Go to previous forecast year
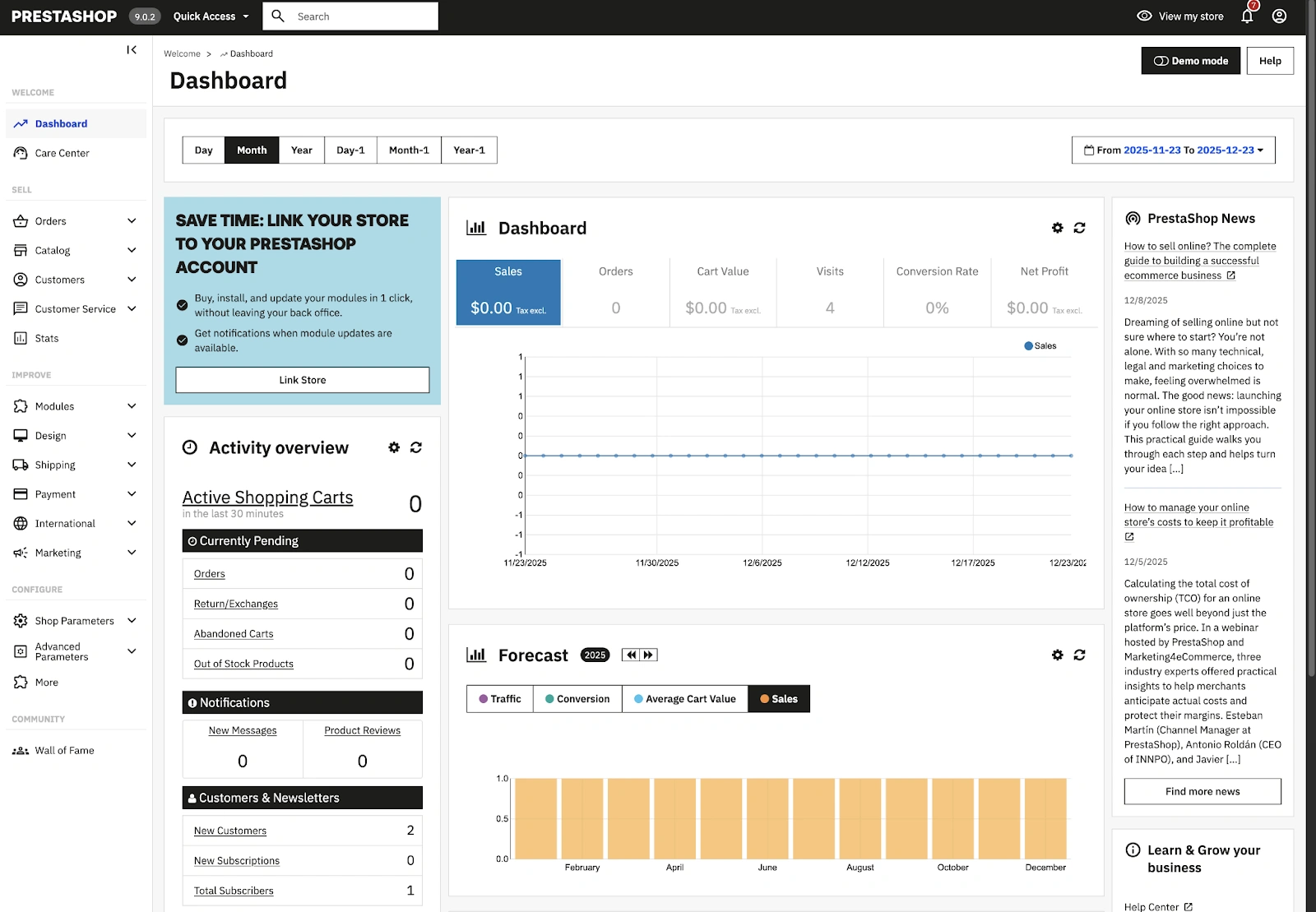 [x=631, y=655]
